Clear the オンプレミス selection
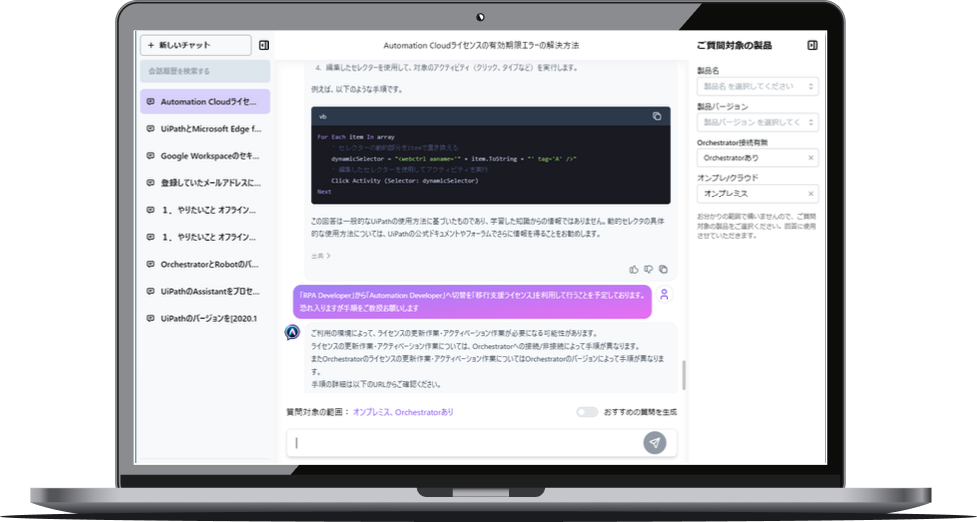 [811, 194]
